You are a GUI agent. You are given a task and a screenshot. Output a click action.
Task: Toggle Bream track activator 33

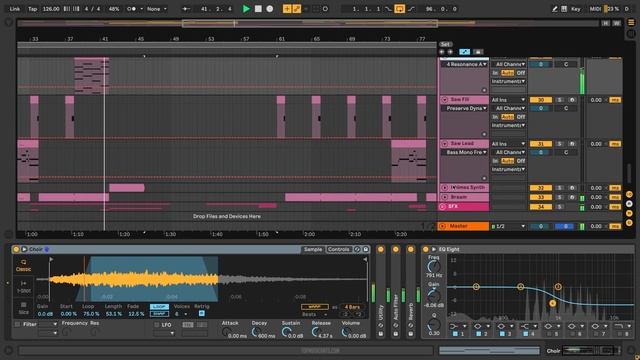[x=541, y=197]
